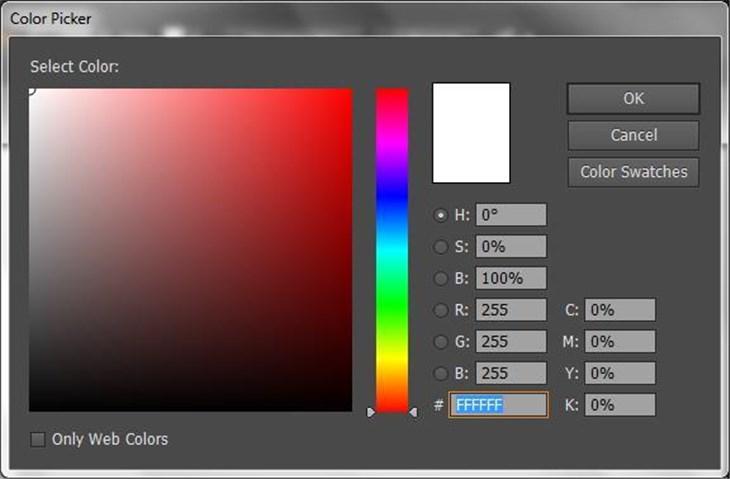Click the Color Picker title text

51,19
